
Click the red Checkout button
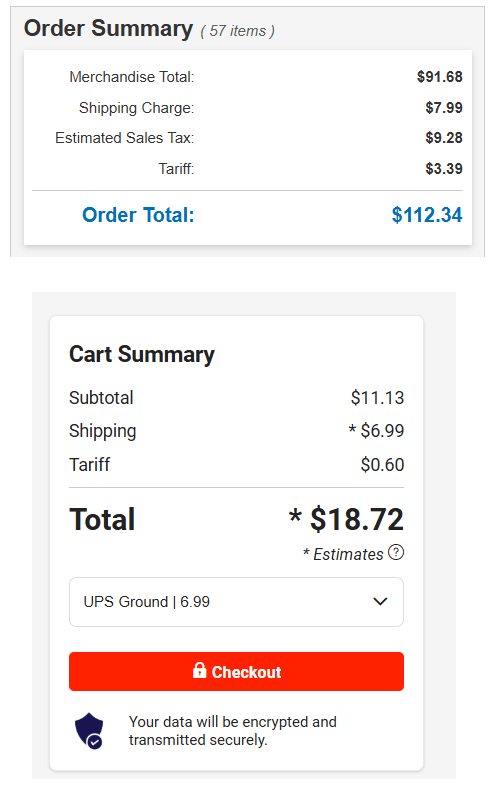coord(236,671)
